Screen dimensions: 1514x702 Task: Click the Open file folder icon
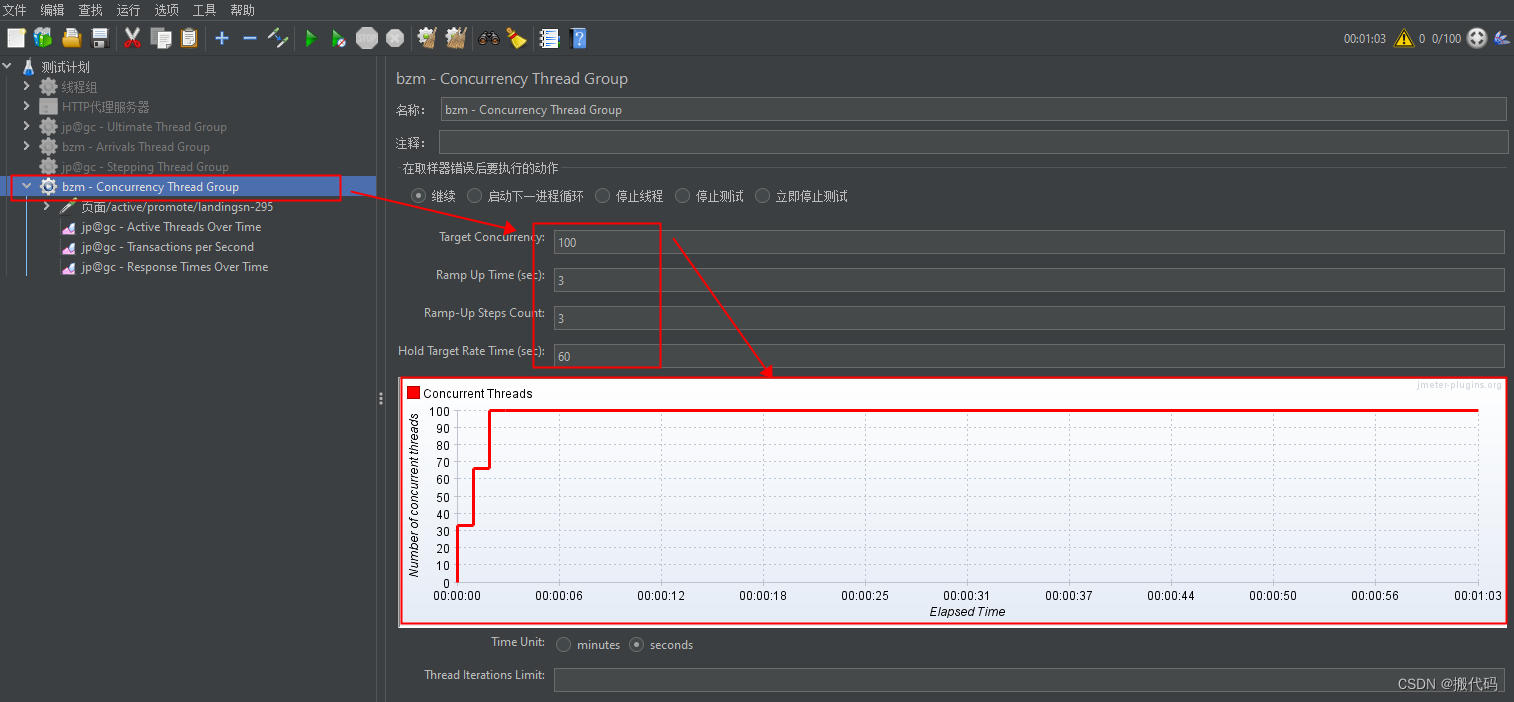[71, 38]
